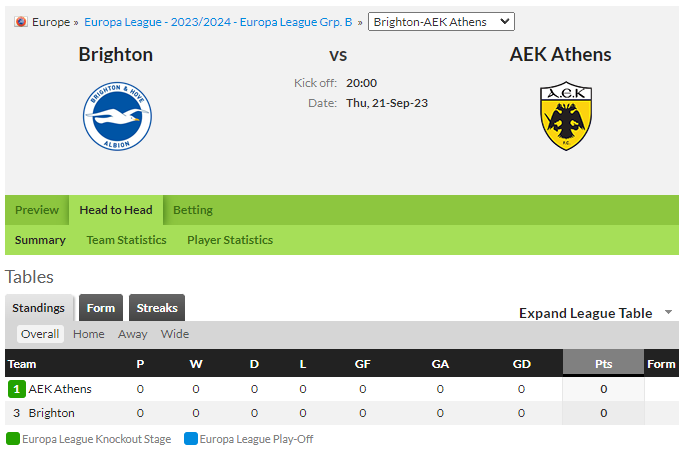Viewport: 684px width, 462px height.
Task: Click the Europe region globe icon
Action: (21, 22)
